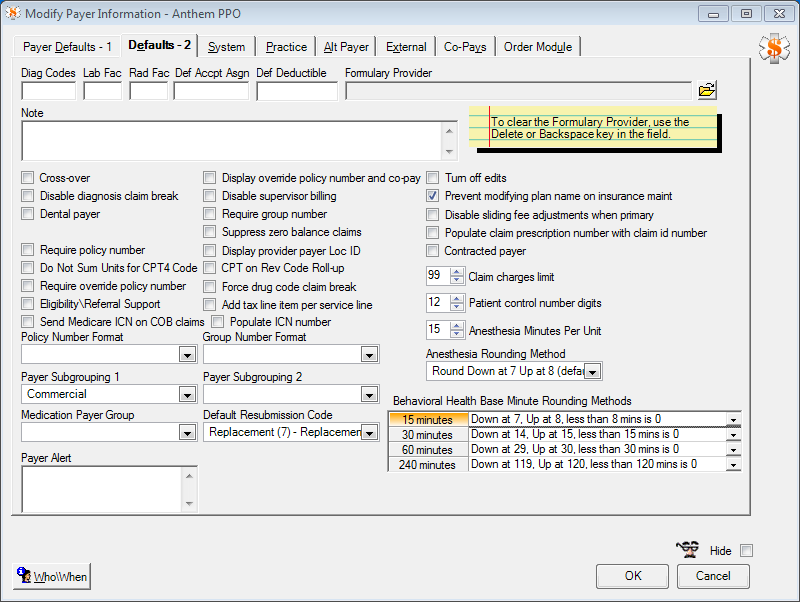The width and height of the screenshot is (800, 602).
Task: Open the 240 minutes rounding method dropdown
Action: click(733, 464)
